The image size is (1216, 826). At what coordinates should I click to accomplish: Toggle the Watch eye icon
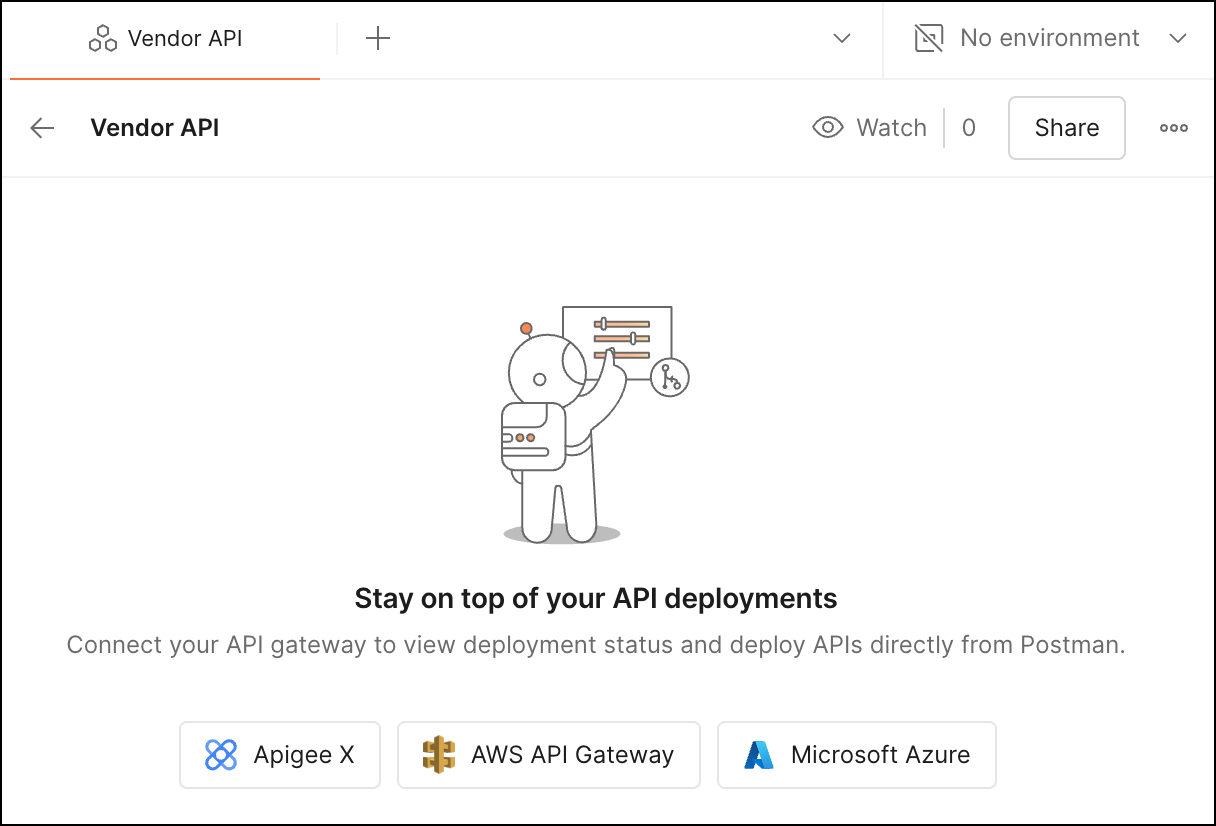[x=828, y=128]
